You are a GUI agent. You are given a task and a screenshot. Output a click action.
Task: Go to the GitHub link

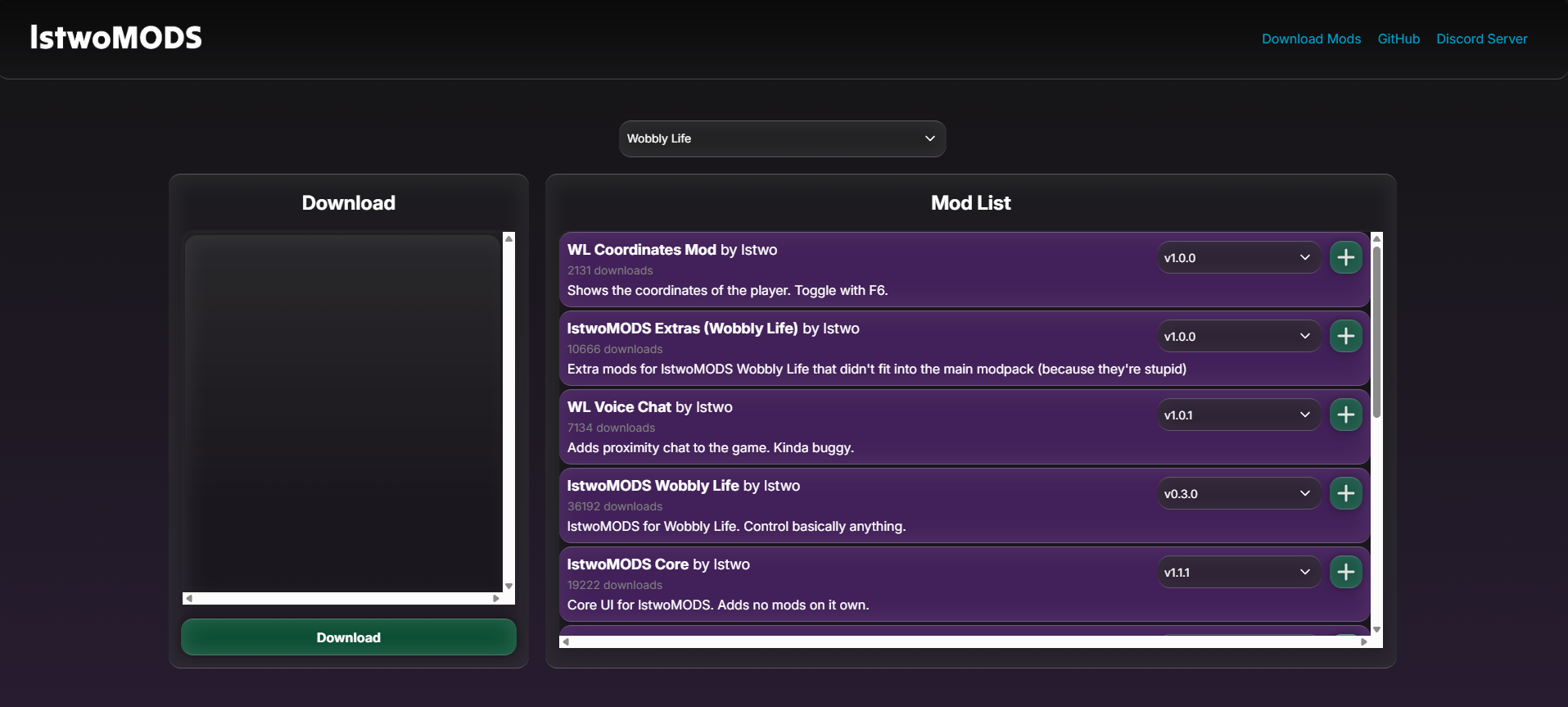[x=1399, y=39]
